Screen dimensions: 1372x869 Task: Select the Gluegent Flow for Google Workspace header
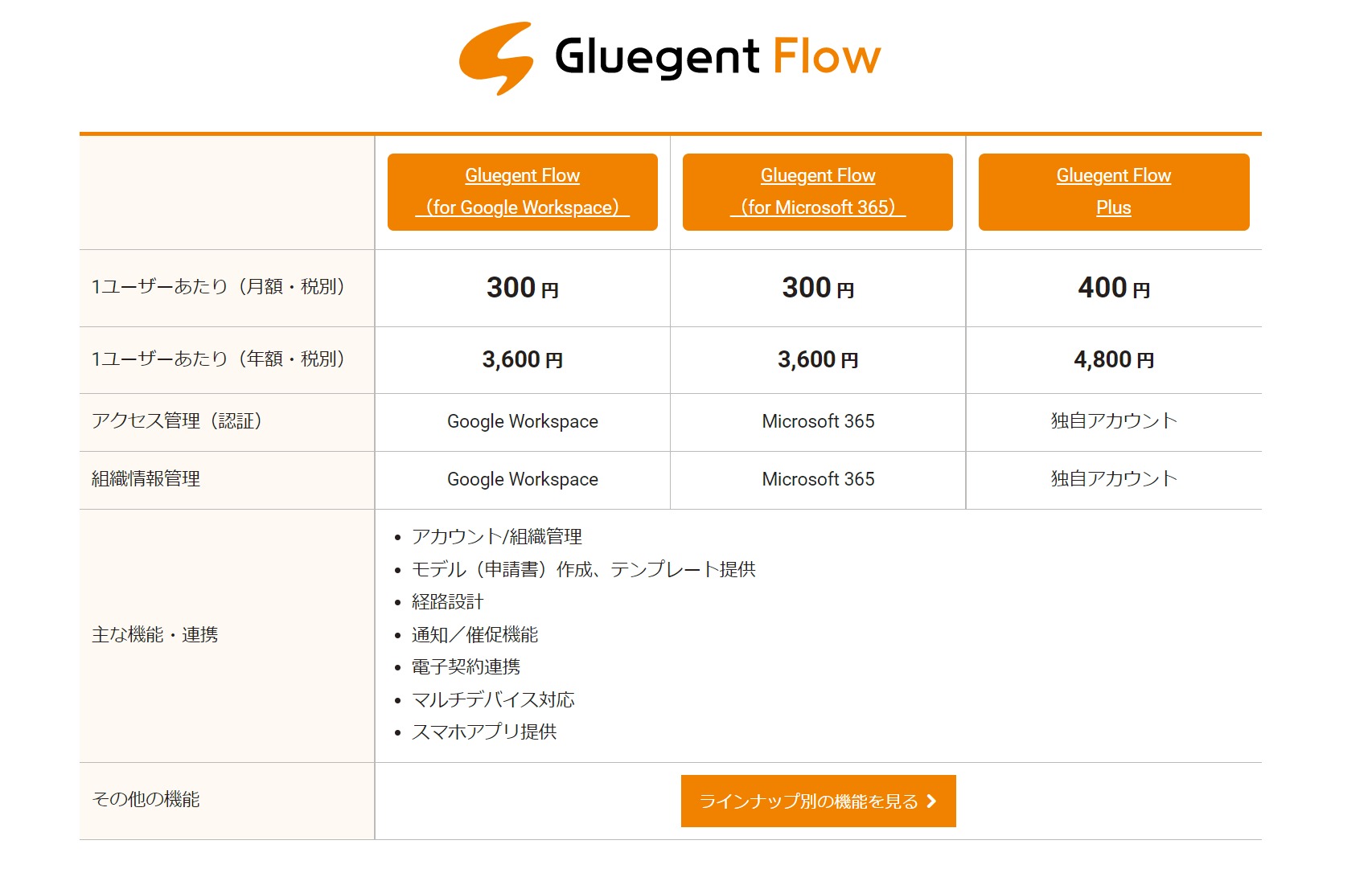[522, 191]
